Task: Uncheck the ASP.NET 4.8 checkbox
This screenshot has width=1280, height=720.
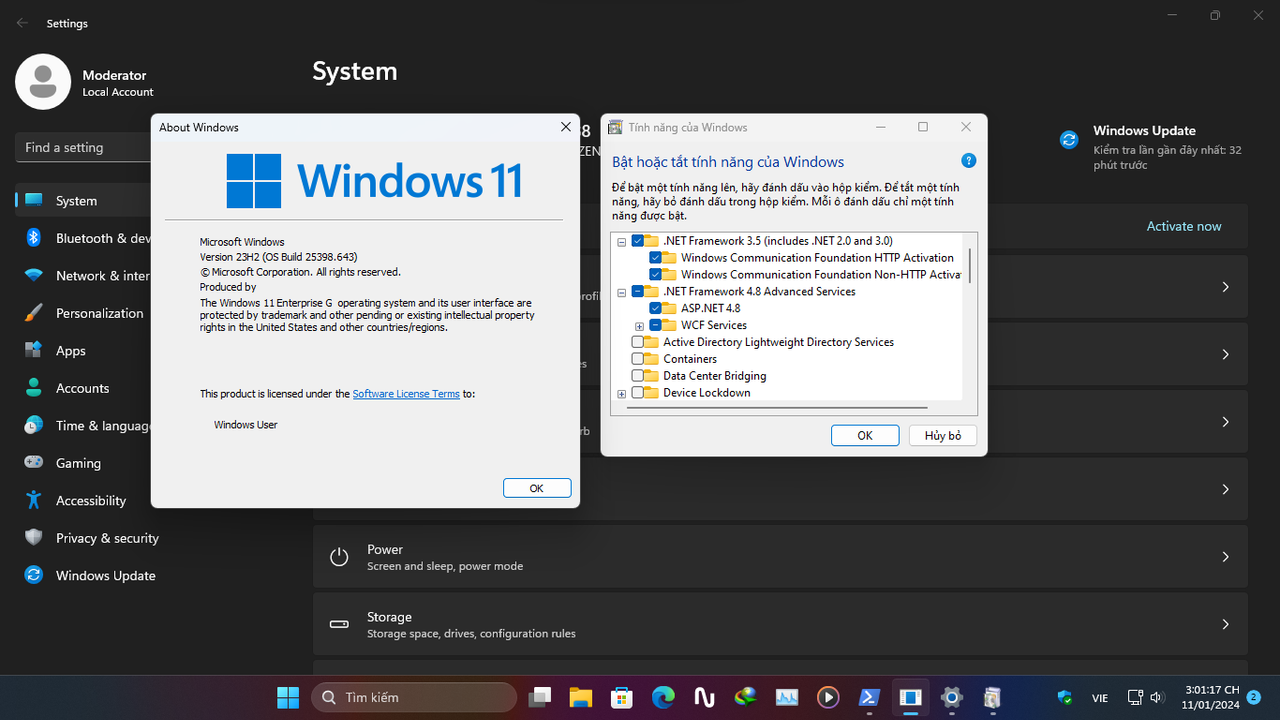Action: 656,308
